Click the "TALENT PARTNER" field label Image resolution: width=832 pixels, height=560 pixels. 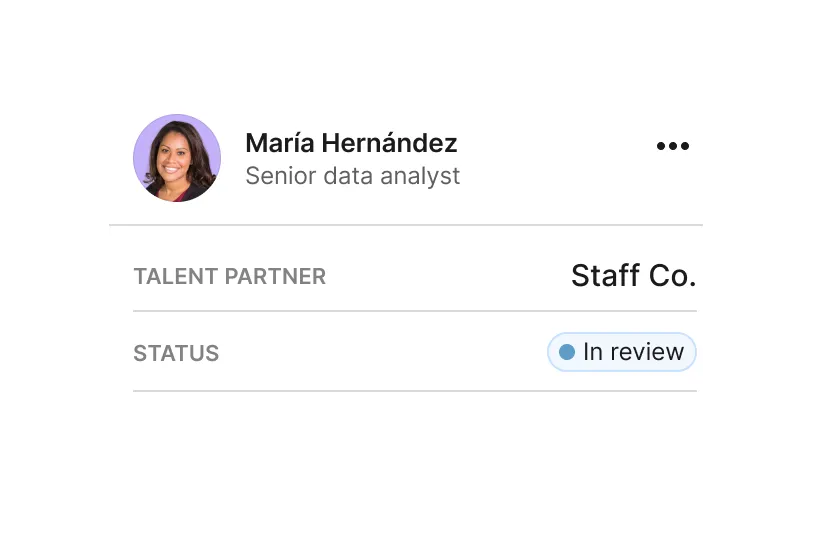(229, 277)
